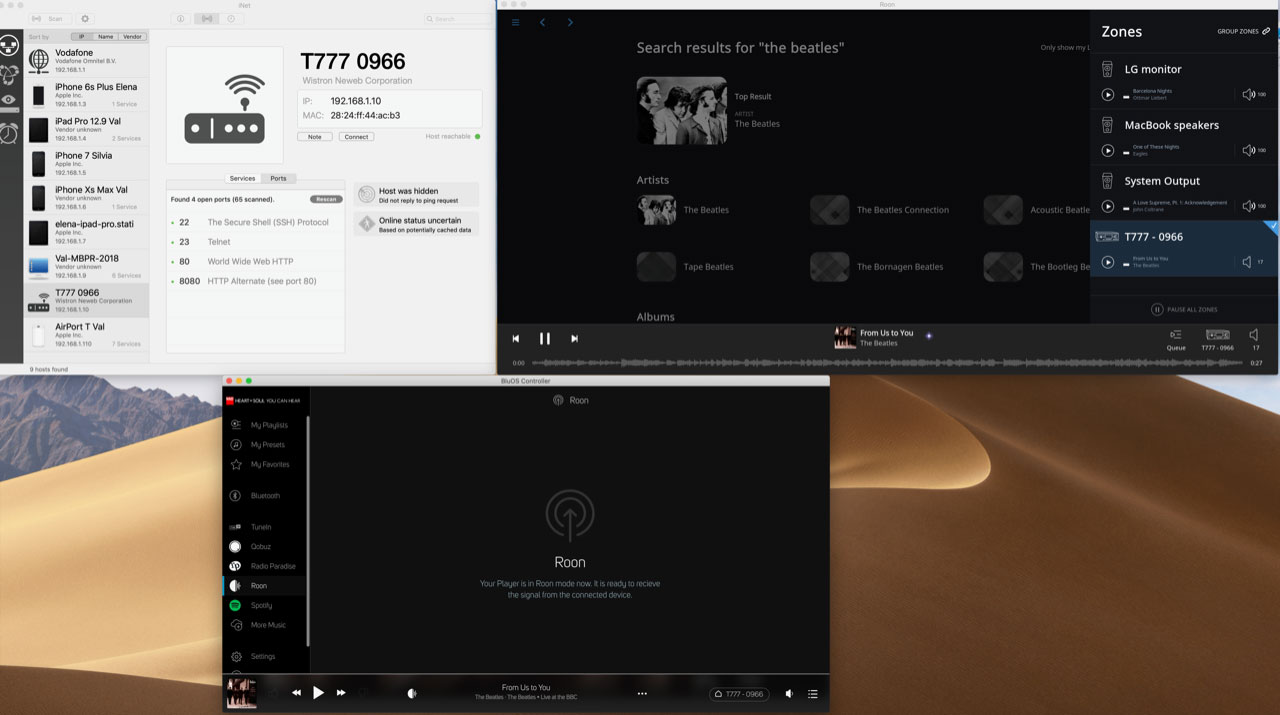Select iPad Pro 12.9 Val host
The width and height of the screenshot is (1280, 715).
tap(87, 129)
